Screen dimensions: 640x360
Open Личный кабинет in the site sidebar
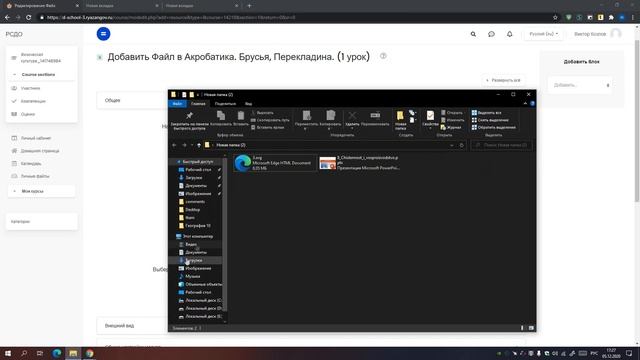pyautogui.click(x=36, y=138)
